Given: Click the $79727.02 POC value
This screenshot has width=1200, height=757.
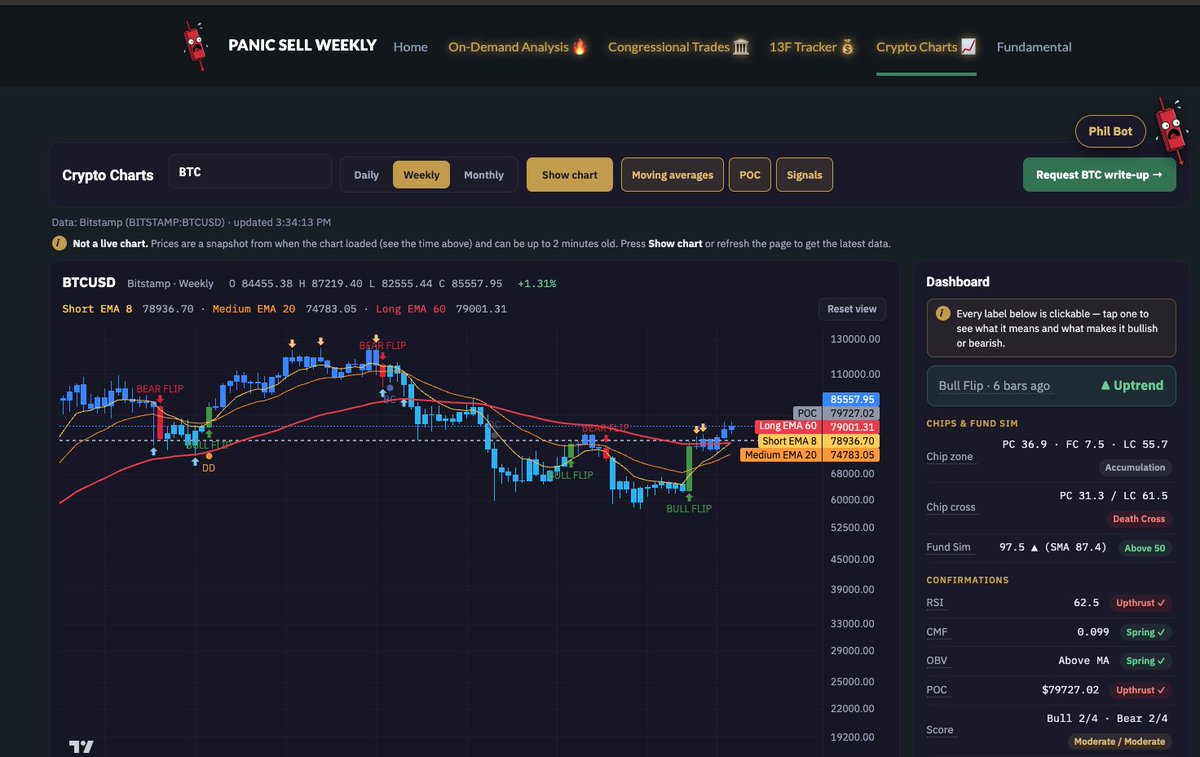Looking at the screenshot, I should (1068, 690).
